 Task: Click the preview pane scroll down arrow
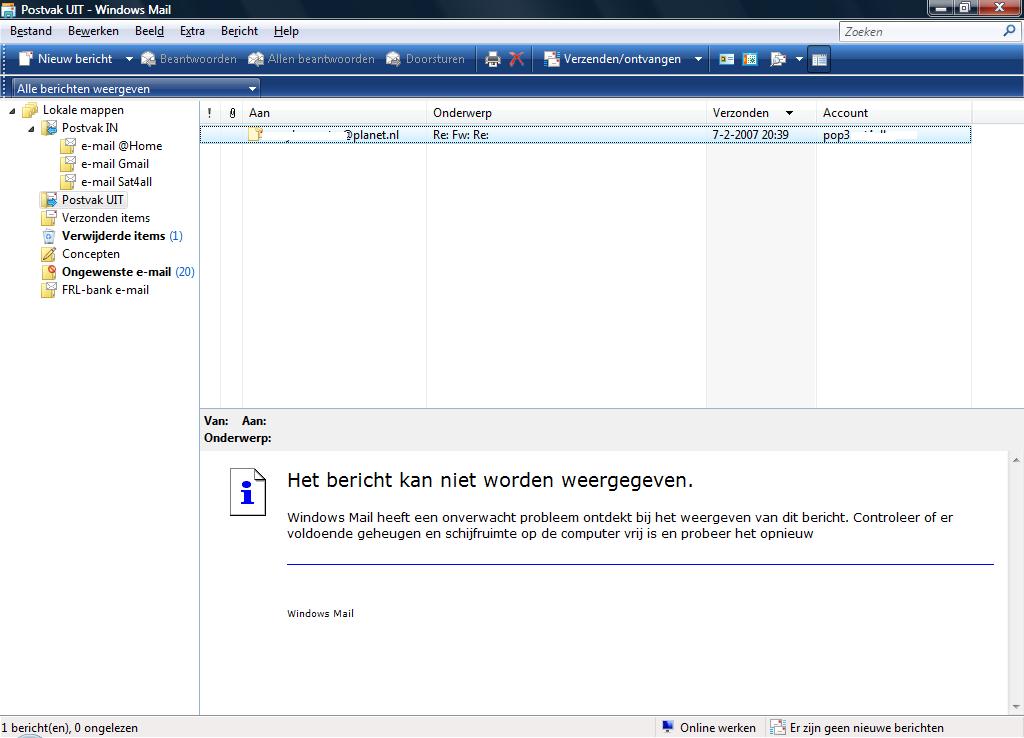point(1016,707)
